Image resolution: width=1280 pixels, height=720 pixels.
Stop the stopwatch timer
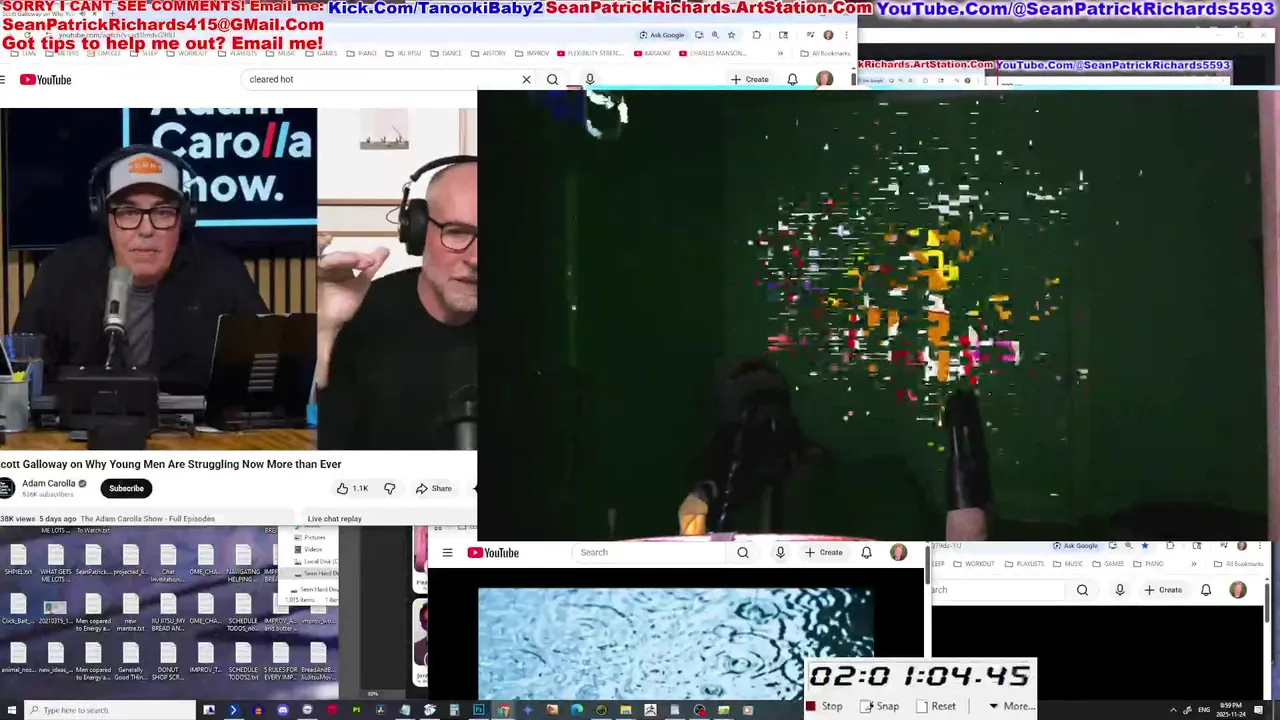click(825, 706)
